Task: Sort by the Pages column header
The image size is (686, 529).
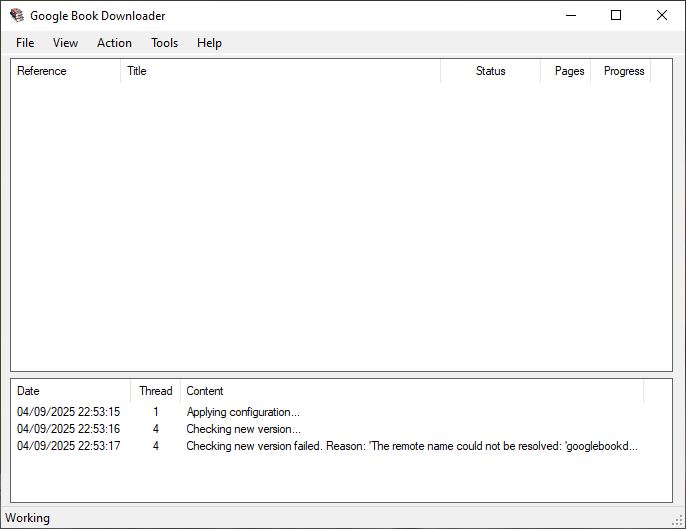Action: pyautogui.click(x=566, y=71)
